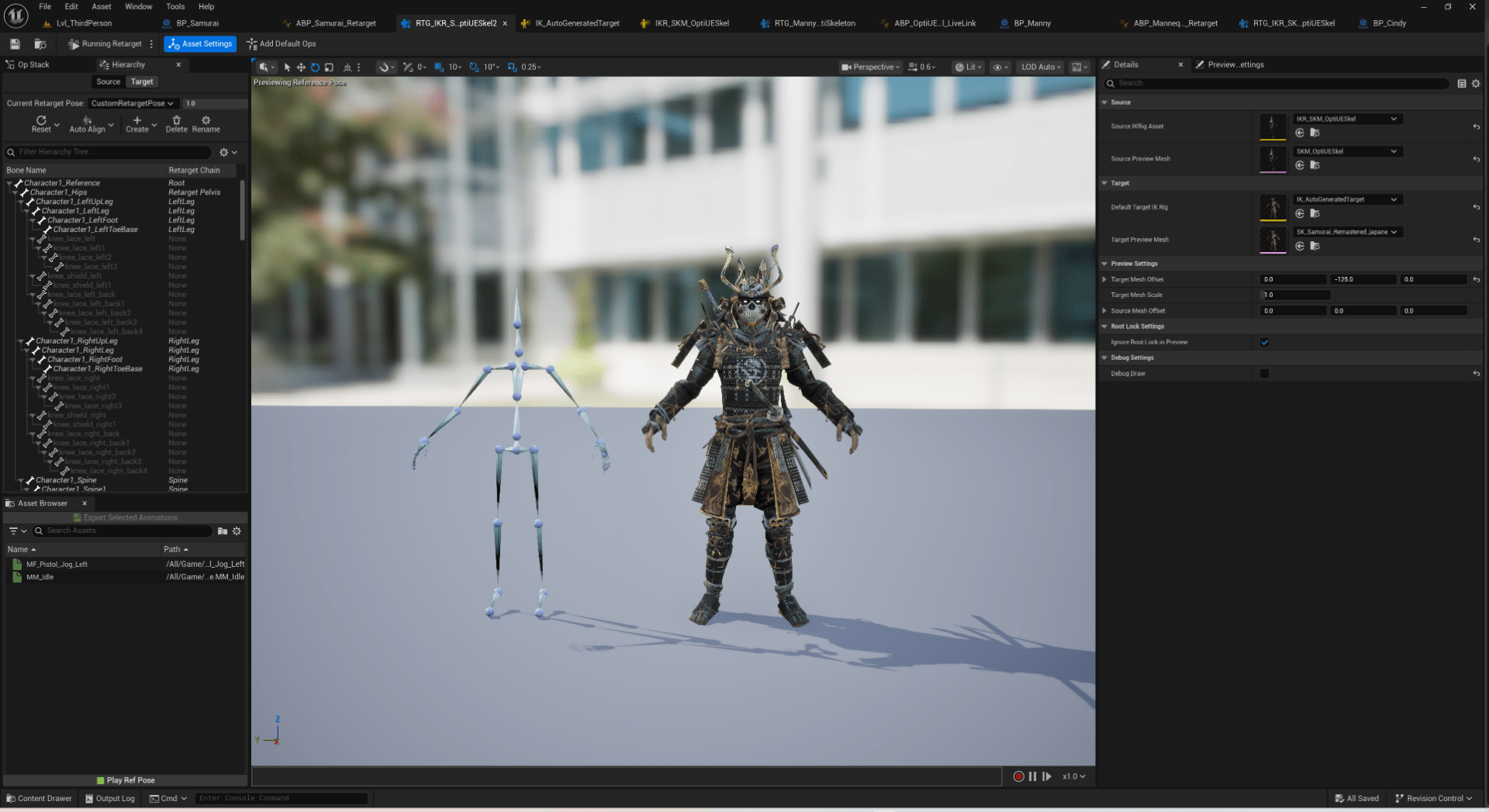Open Running Retarget options kebab menu
Image resolution: width=1489 pixels, height=812 pixels.
[x=151, y=44]
